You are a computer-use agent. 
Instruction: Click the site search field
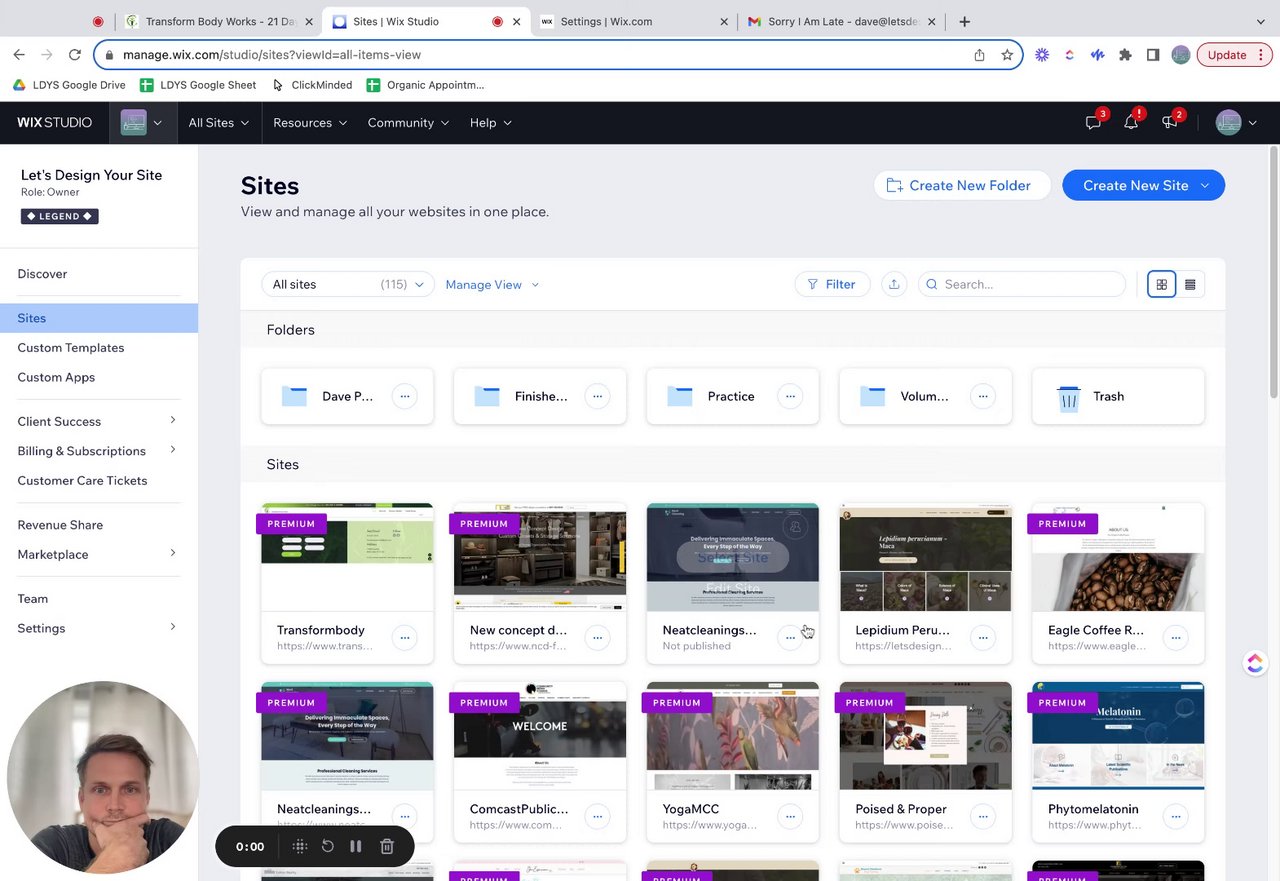1022,285
